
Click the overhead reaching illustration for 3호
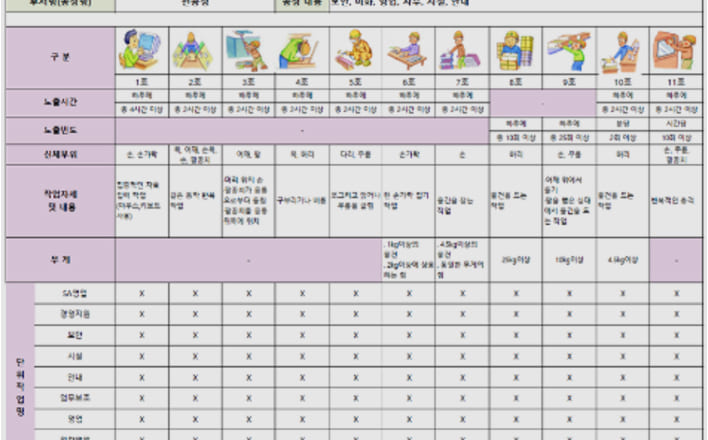tap(248, 49)
